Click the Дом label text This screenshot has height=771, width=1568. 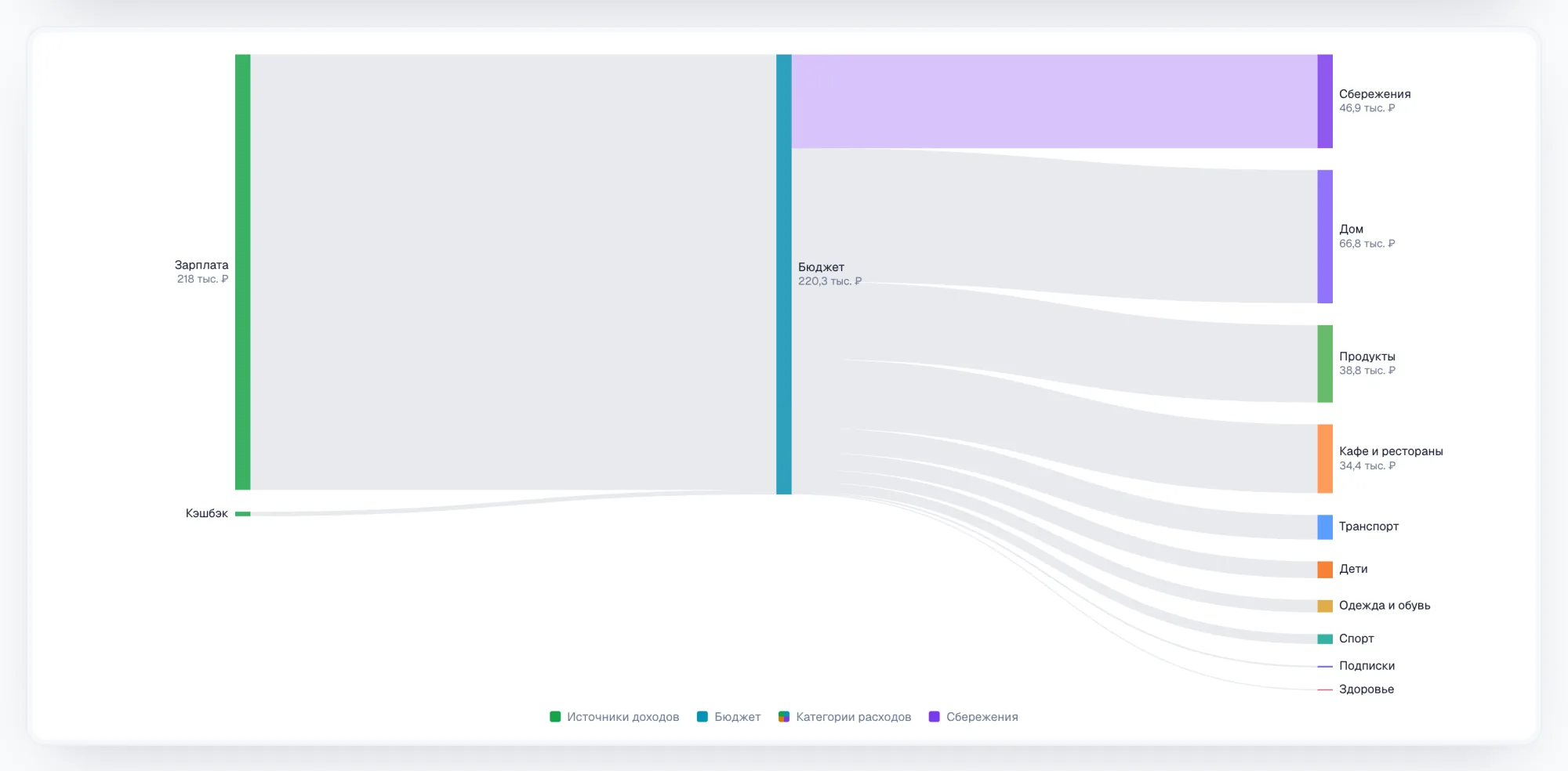1351,230
